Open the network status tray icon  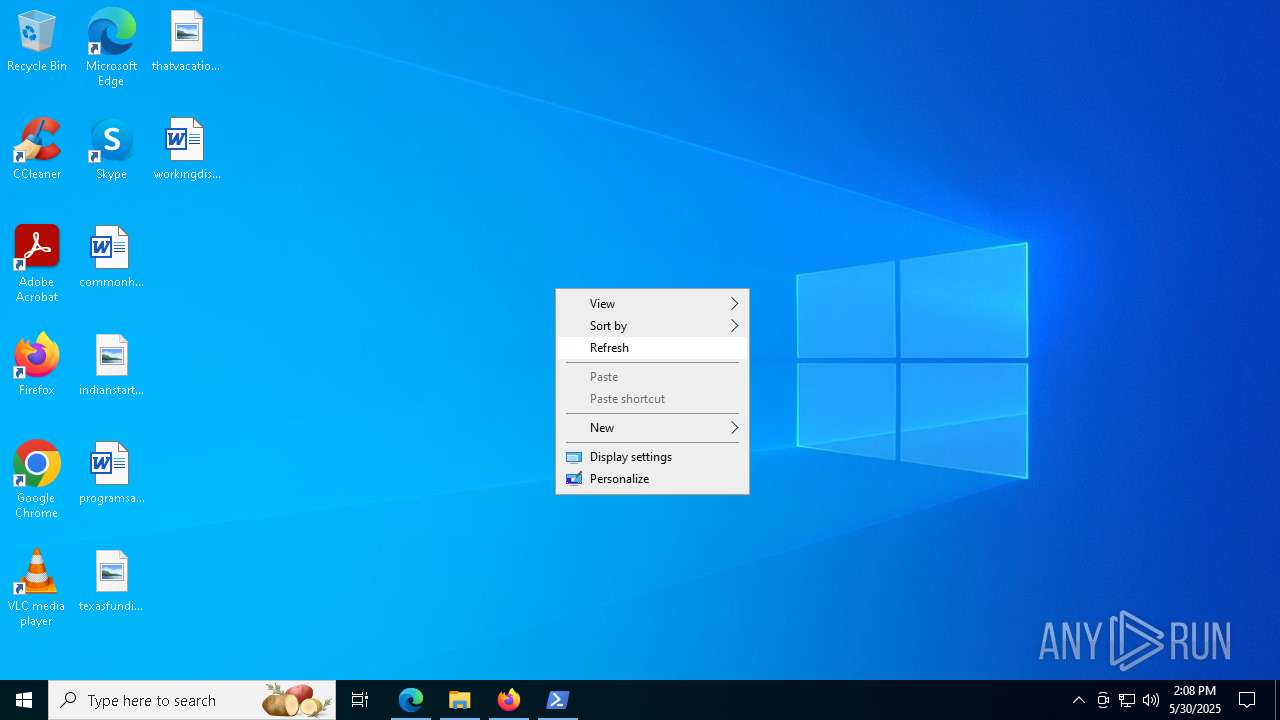coord(1127,700)
